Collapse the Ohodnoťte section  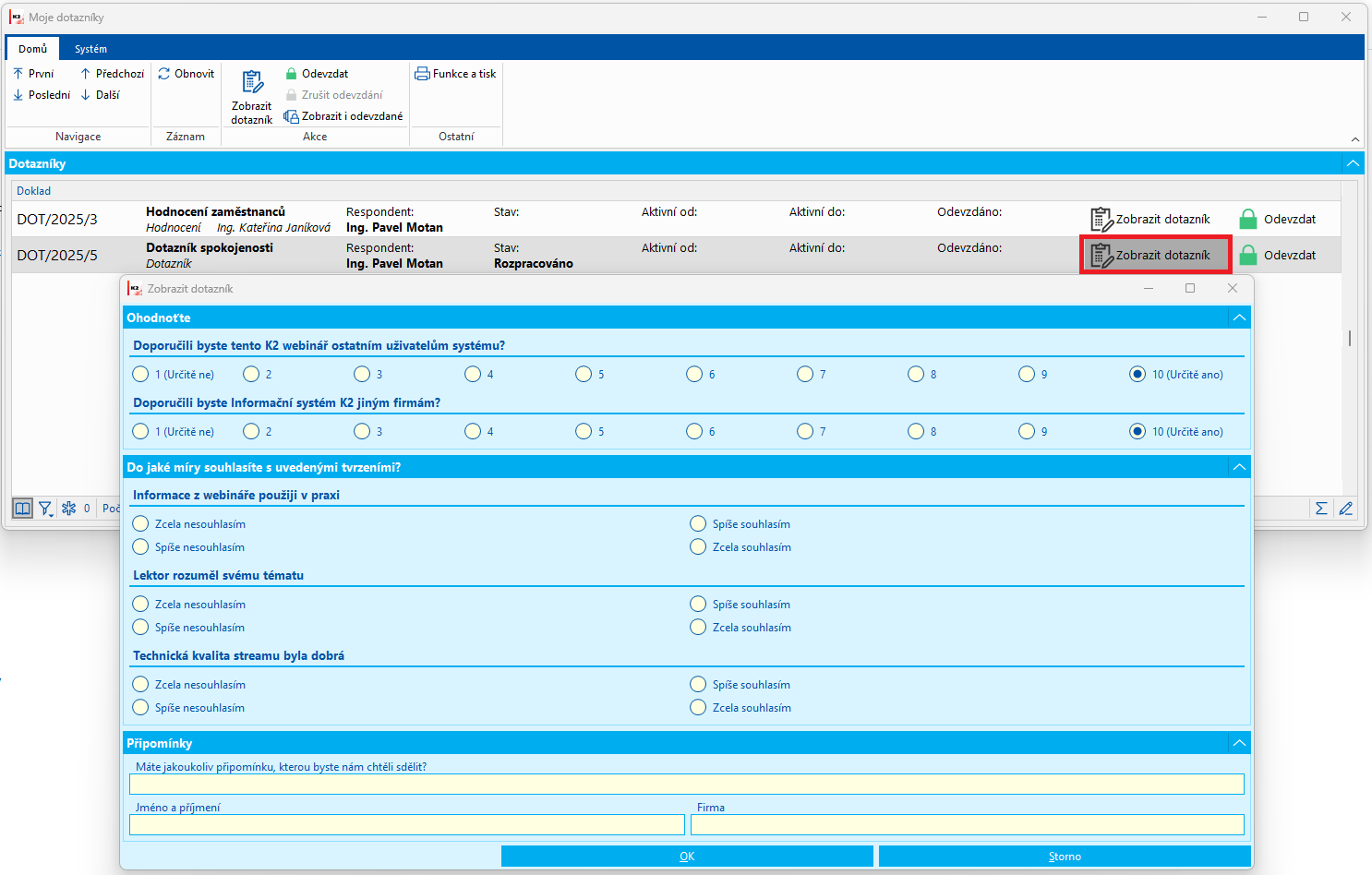pos(1239,318)
